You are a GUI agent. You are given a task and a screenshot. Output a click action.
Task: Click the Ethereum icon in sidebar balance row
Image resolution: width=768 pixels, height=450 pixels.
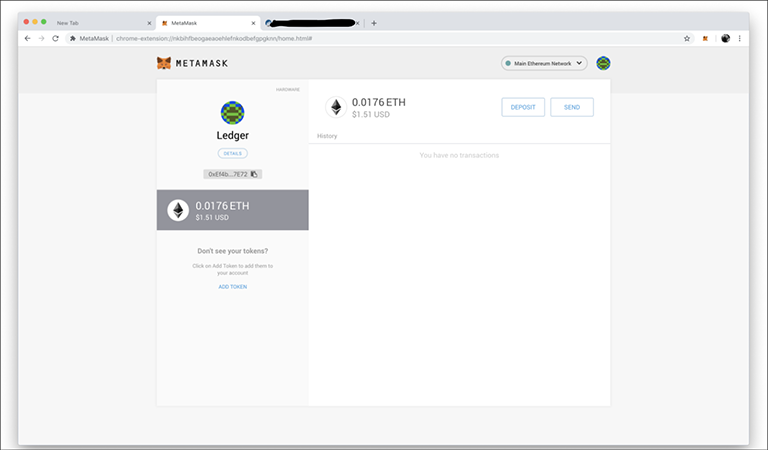178,210
